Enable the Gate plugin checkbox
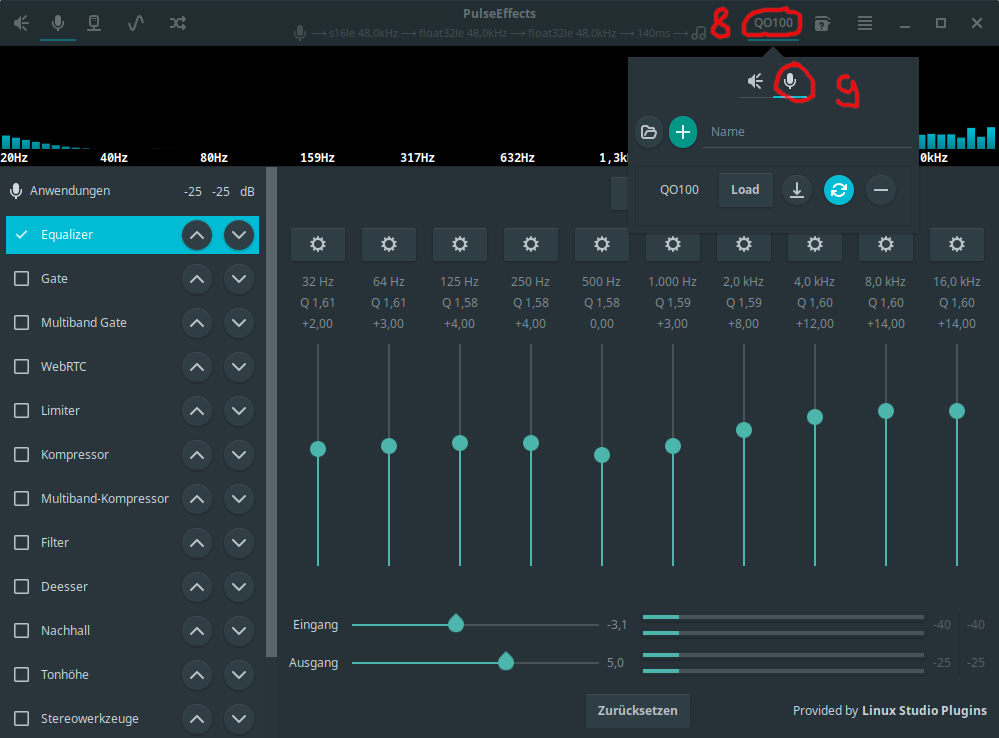This screenshot has width=999, height=738. click(21, 279)
